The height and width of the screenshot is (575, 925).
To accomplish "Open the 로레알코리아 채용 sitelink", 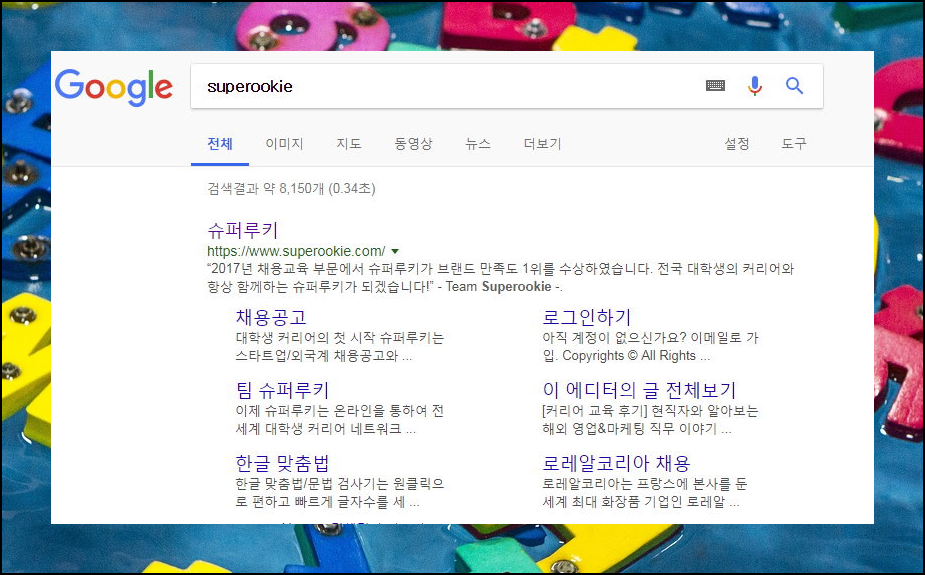I will click(x=616, y=463).
